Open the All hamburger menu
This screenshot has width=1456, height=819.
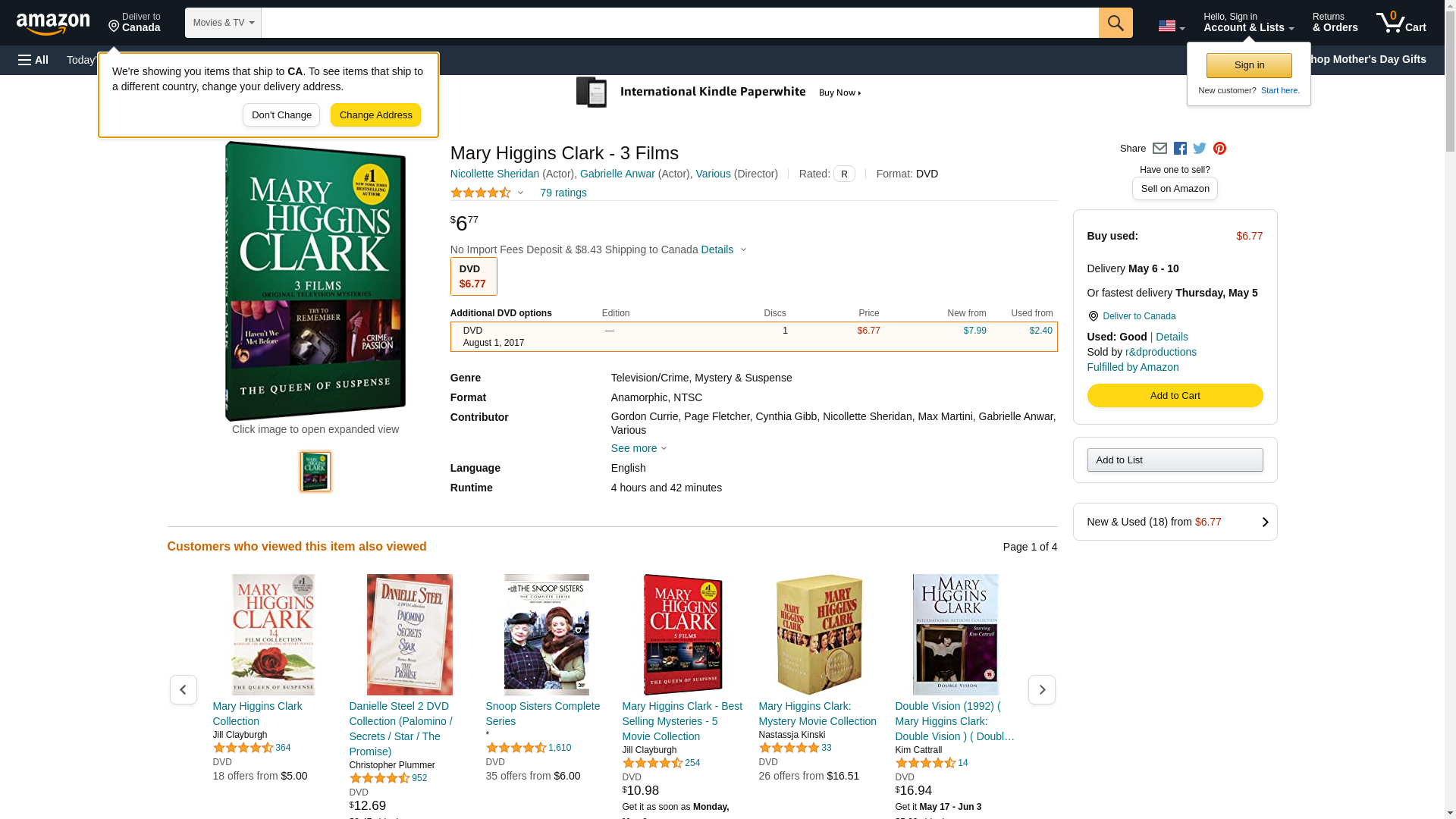[33, 60]
